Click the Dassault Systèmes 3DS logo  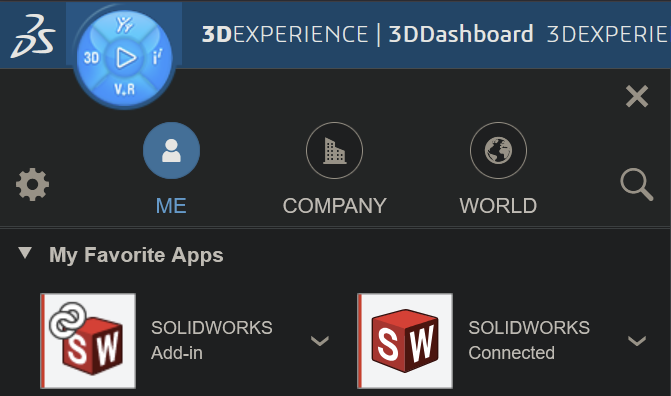[33, 36]
